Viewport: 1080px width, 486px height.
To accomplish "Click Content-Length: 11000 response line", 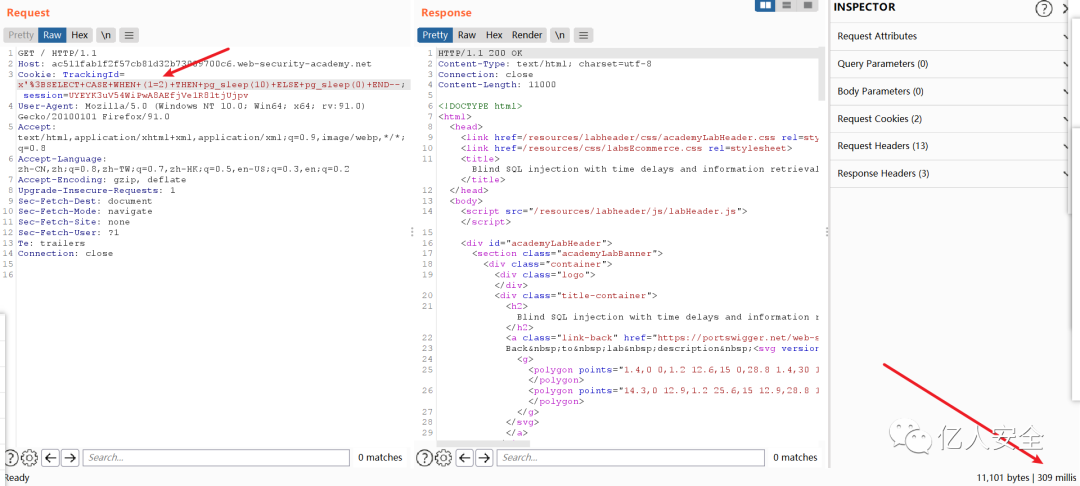I will (497, 85).
